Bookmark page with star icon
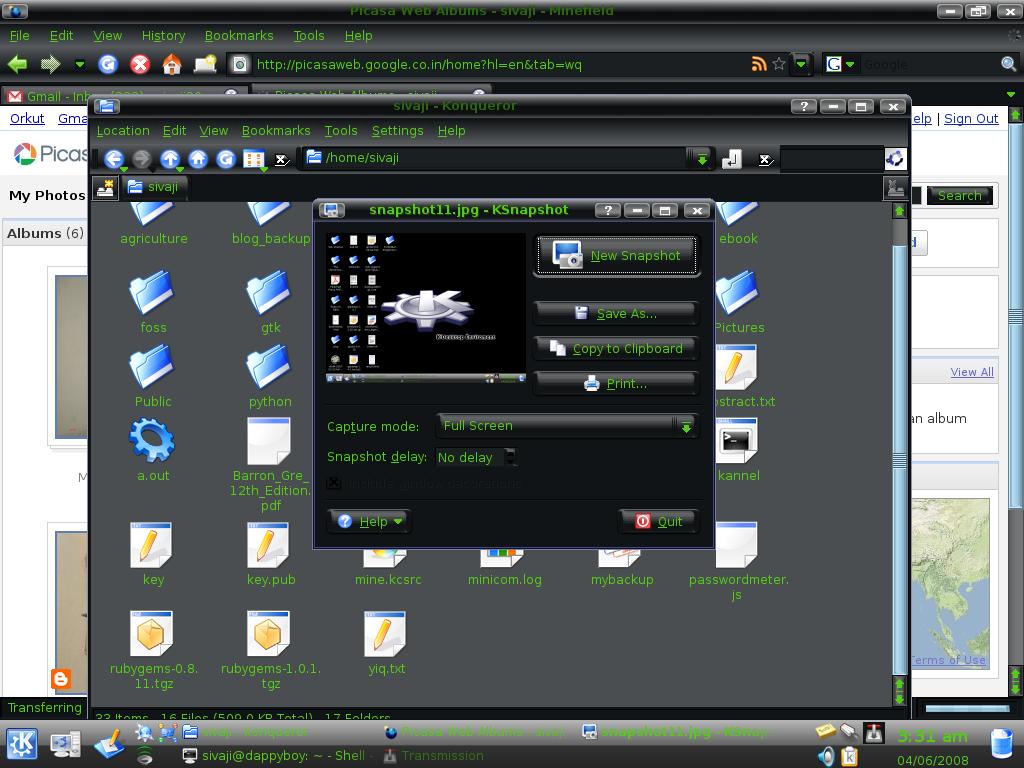 tap(778, 64)
